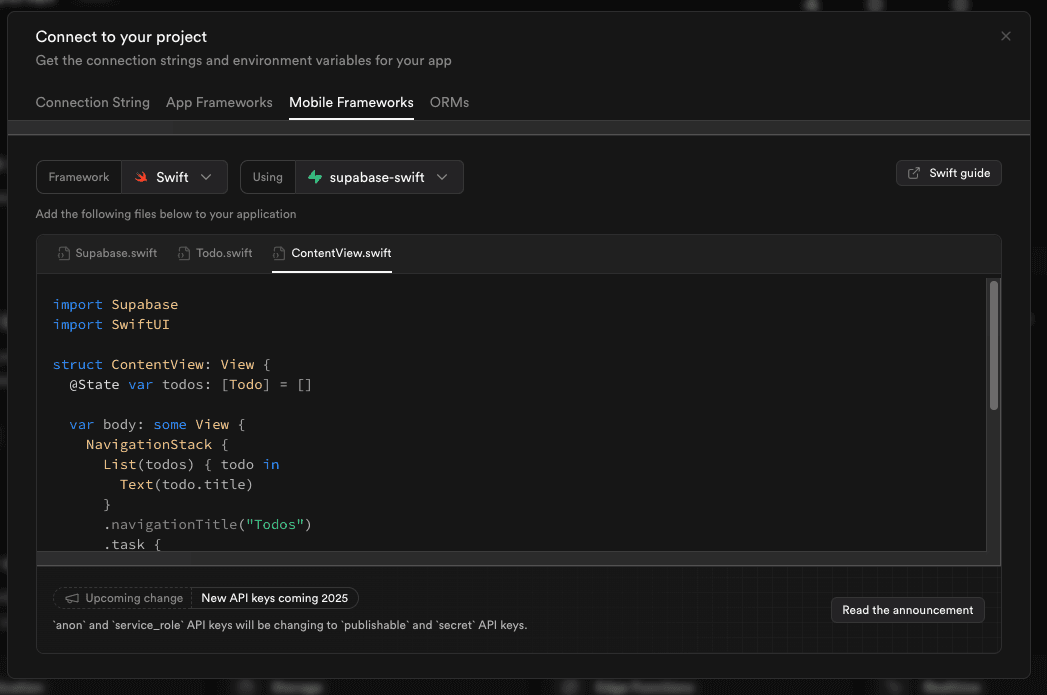Close the Connect to your project dialog
The image size is (1047, 695).
[1005, 36]
